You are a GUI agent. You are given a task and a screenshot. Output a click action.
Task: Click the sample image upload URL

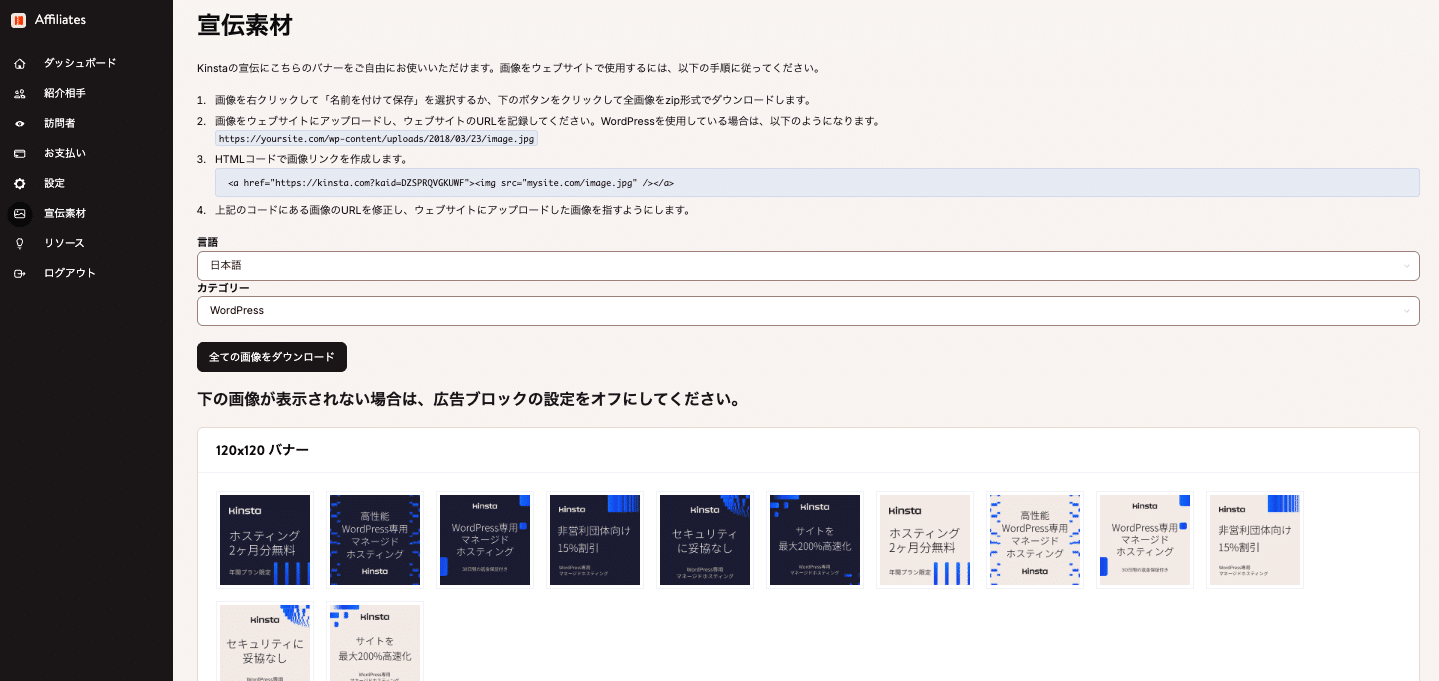(x=376, y=139)
